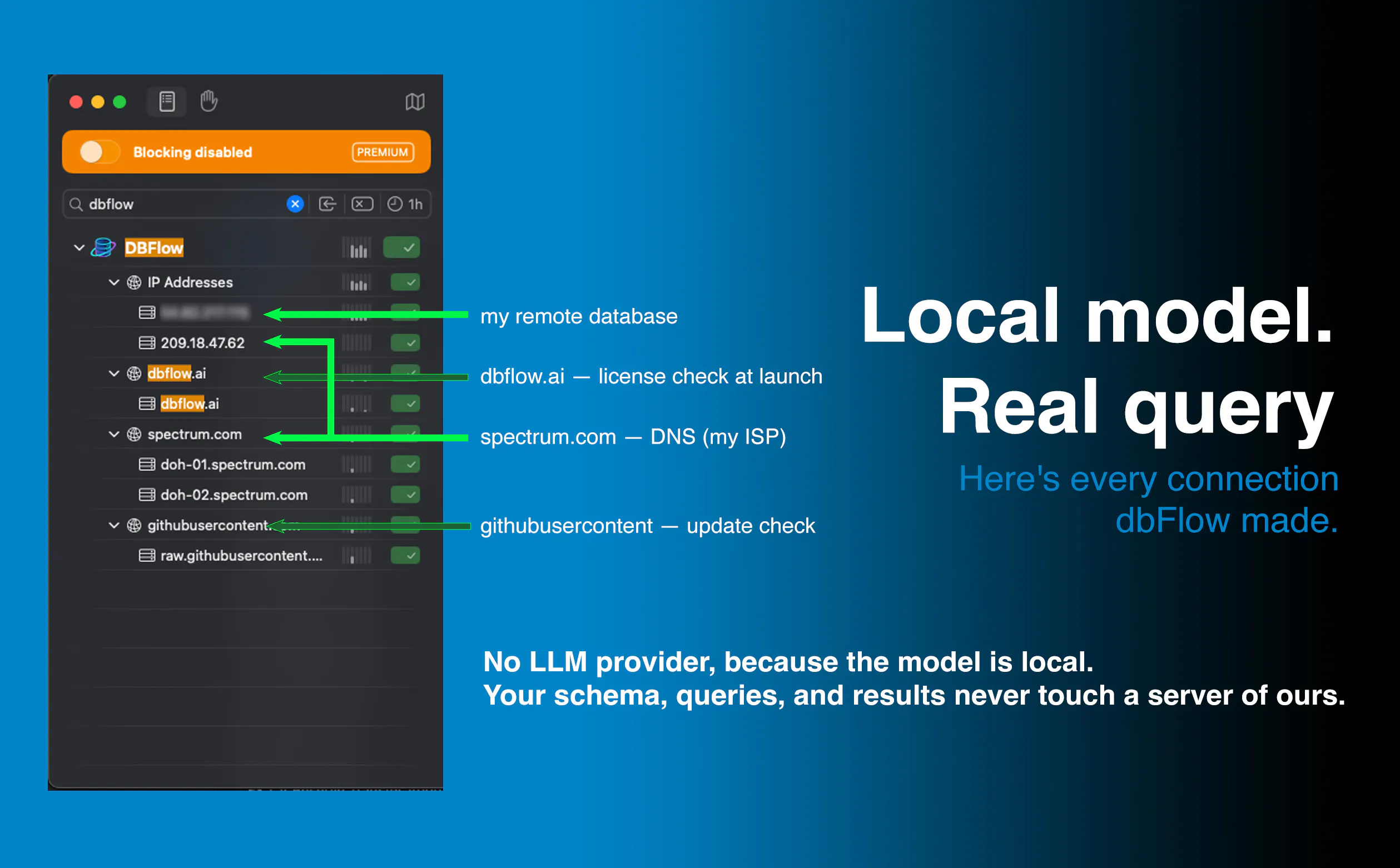Toggle the allow switch for doh-02.spectrum.com
The image size is (1400, 868).
click(x=405, y=495)
